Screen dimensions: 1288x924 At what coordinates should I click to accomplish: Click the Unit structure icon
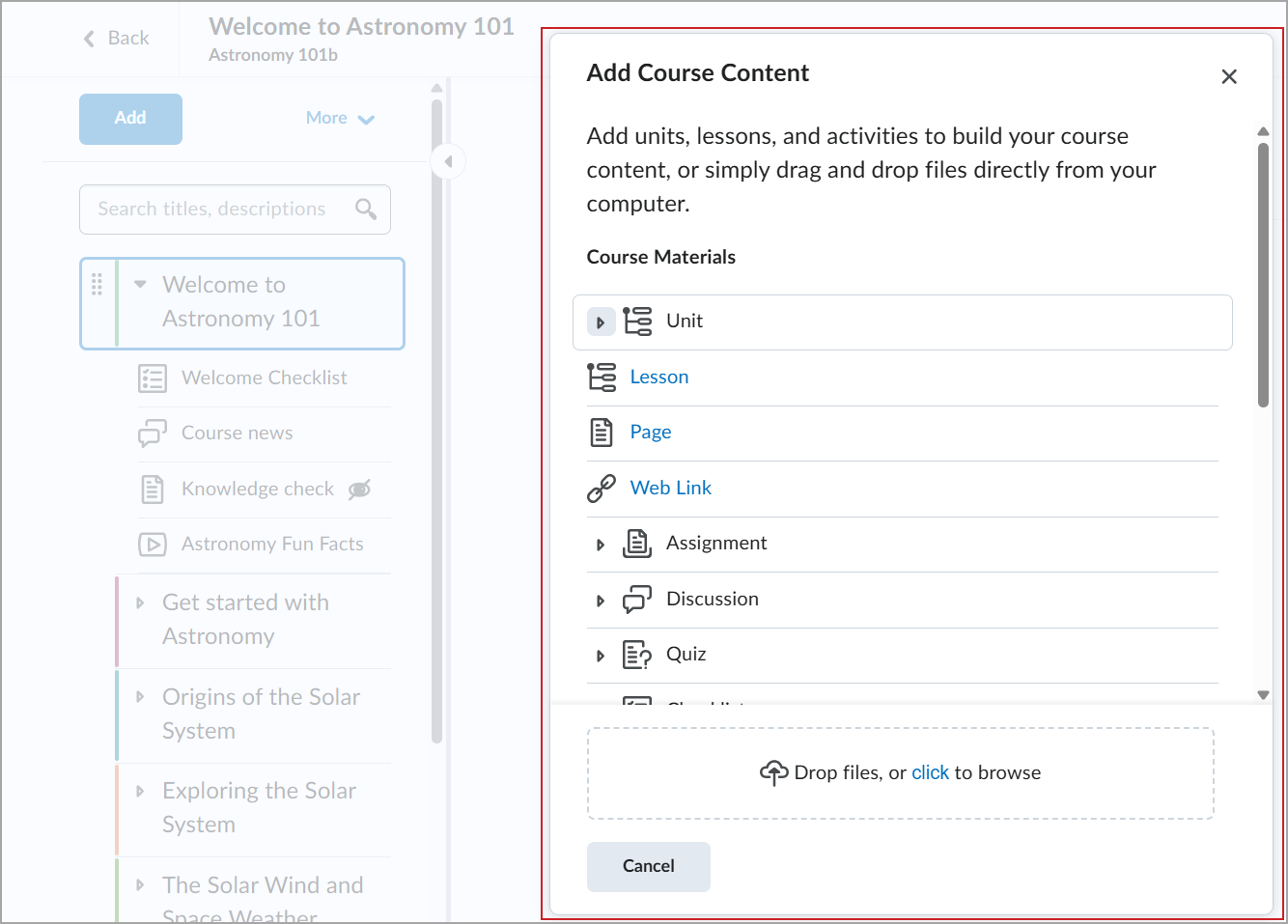click(637, 321)
